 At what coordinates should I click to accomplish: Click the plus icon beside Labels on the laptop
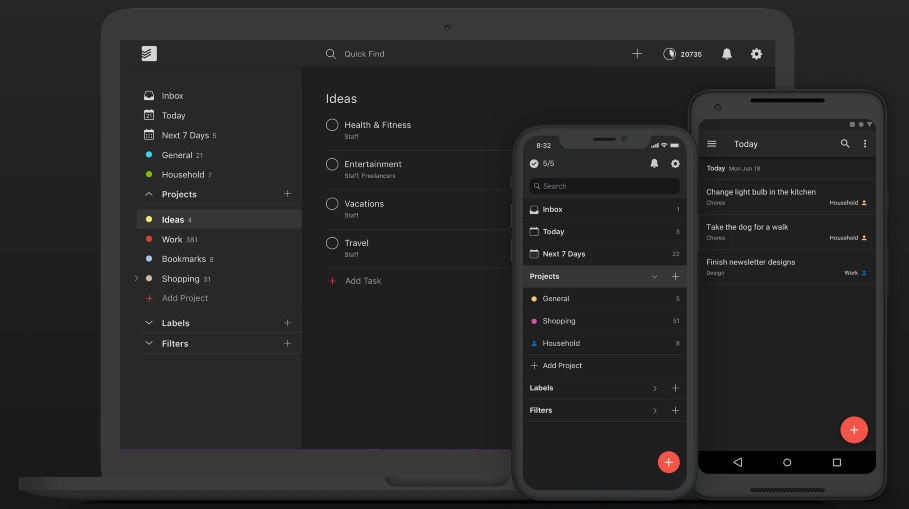point(287,322)
